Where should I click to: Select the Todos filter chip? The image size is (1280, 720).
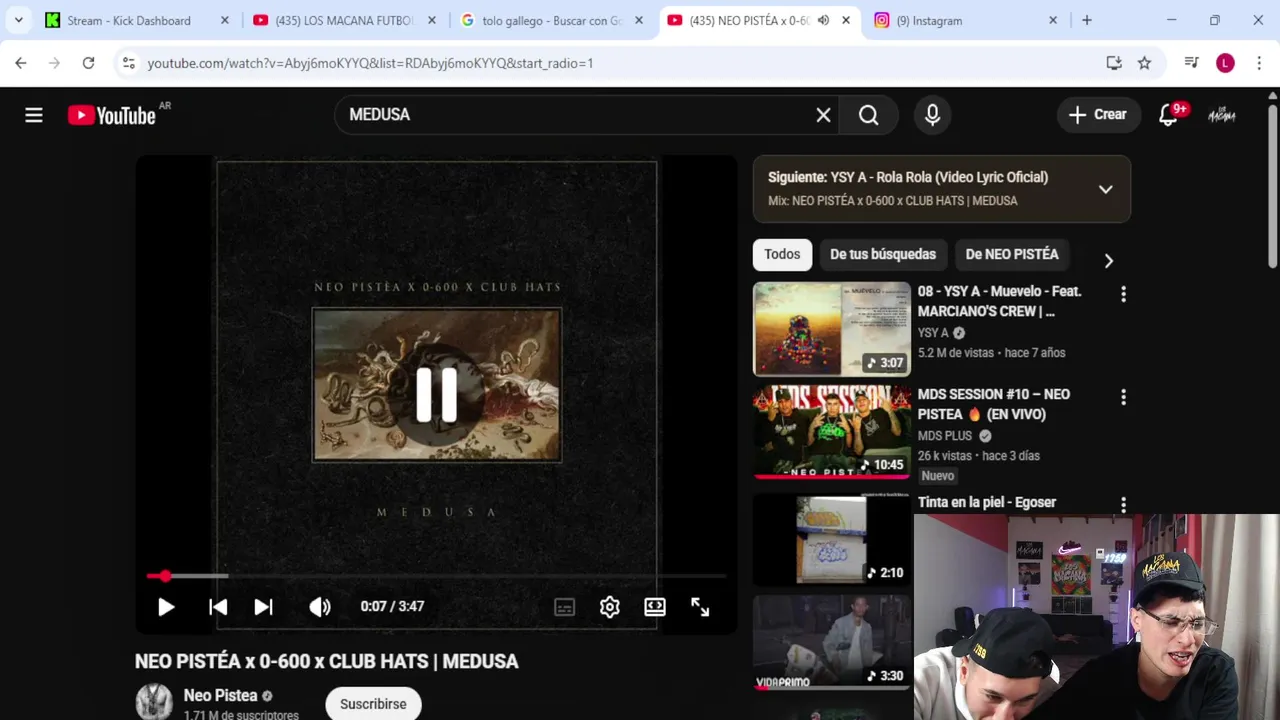[x=782, y=254]
